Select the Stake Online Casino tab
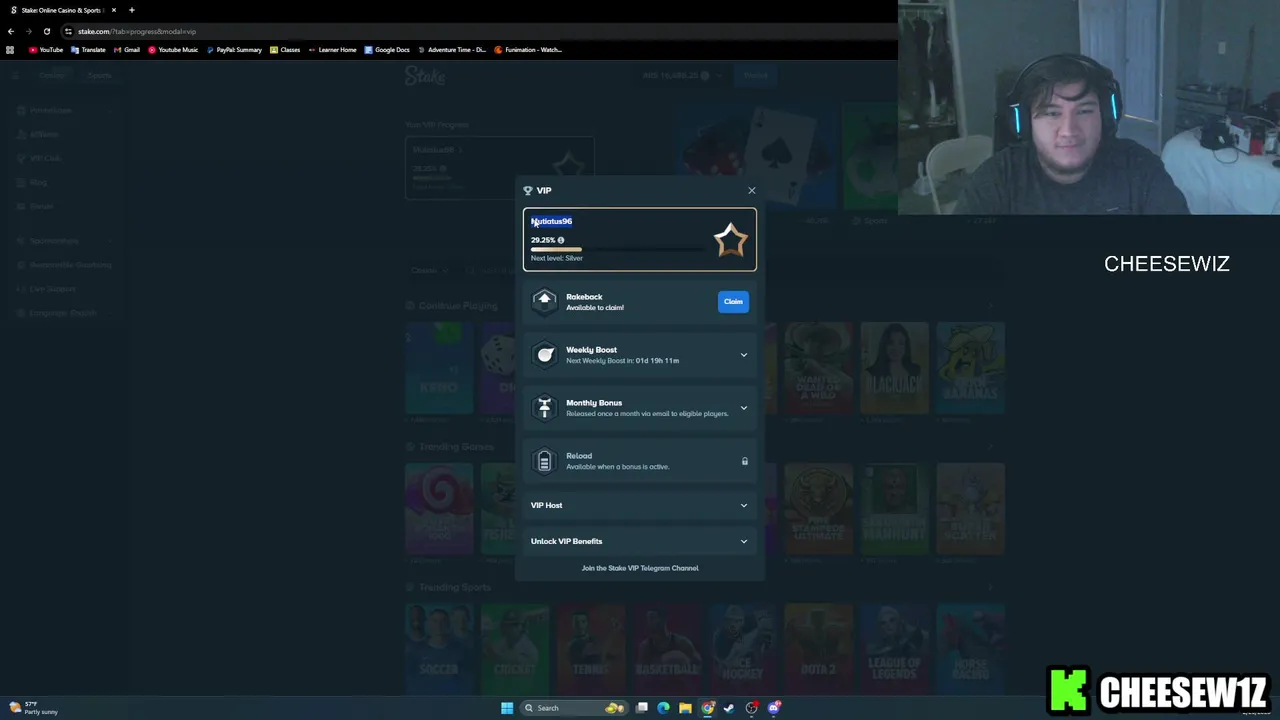1280x720 pixels. (62, 10)
